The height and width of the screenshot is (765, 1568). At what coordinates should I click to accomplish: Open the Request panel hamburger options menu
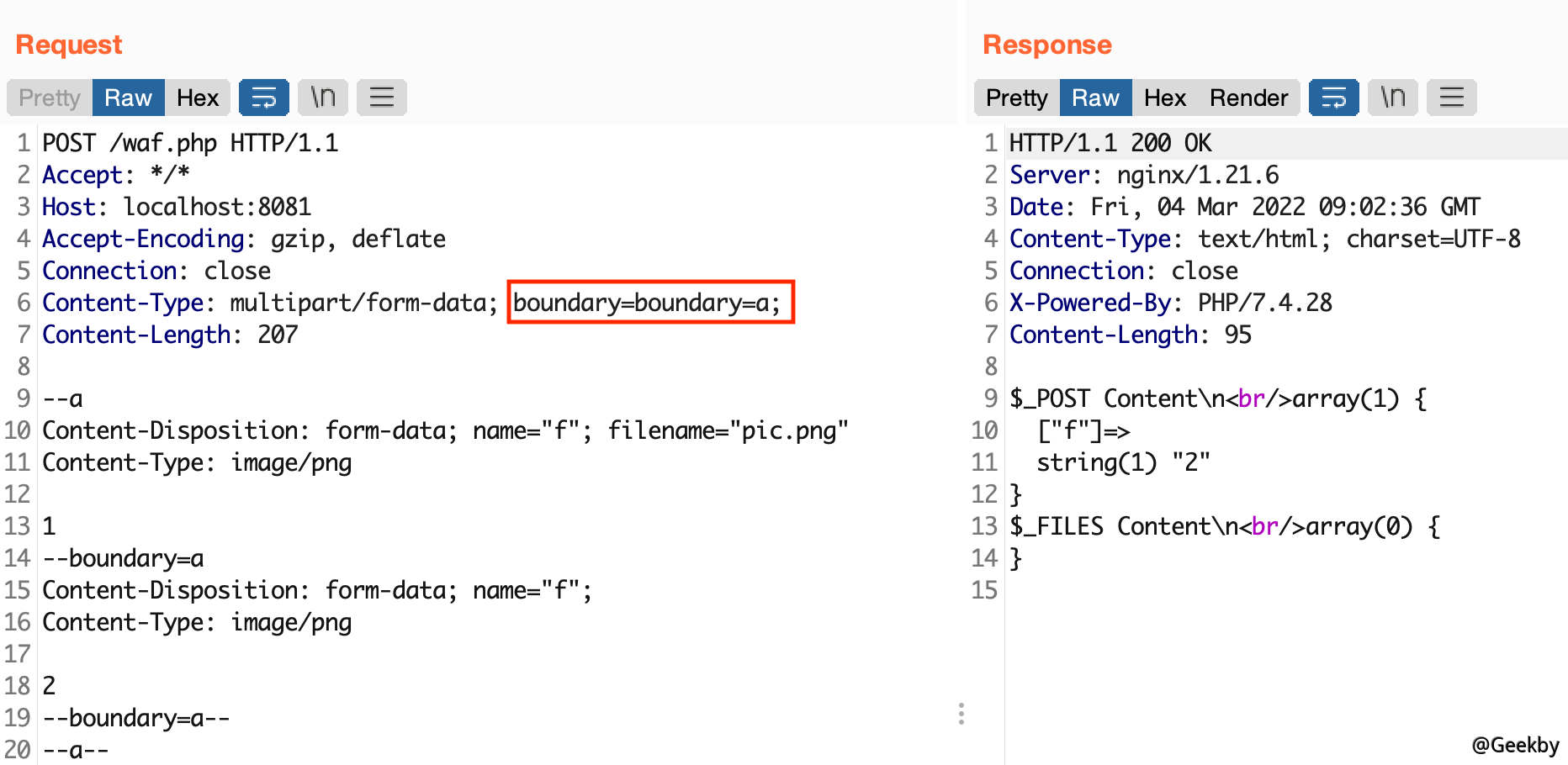tap(381, 98)
